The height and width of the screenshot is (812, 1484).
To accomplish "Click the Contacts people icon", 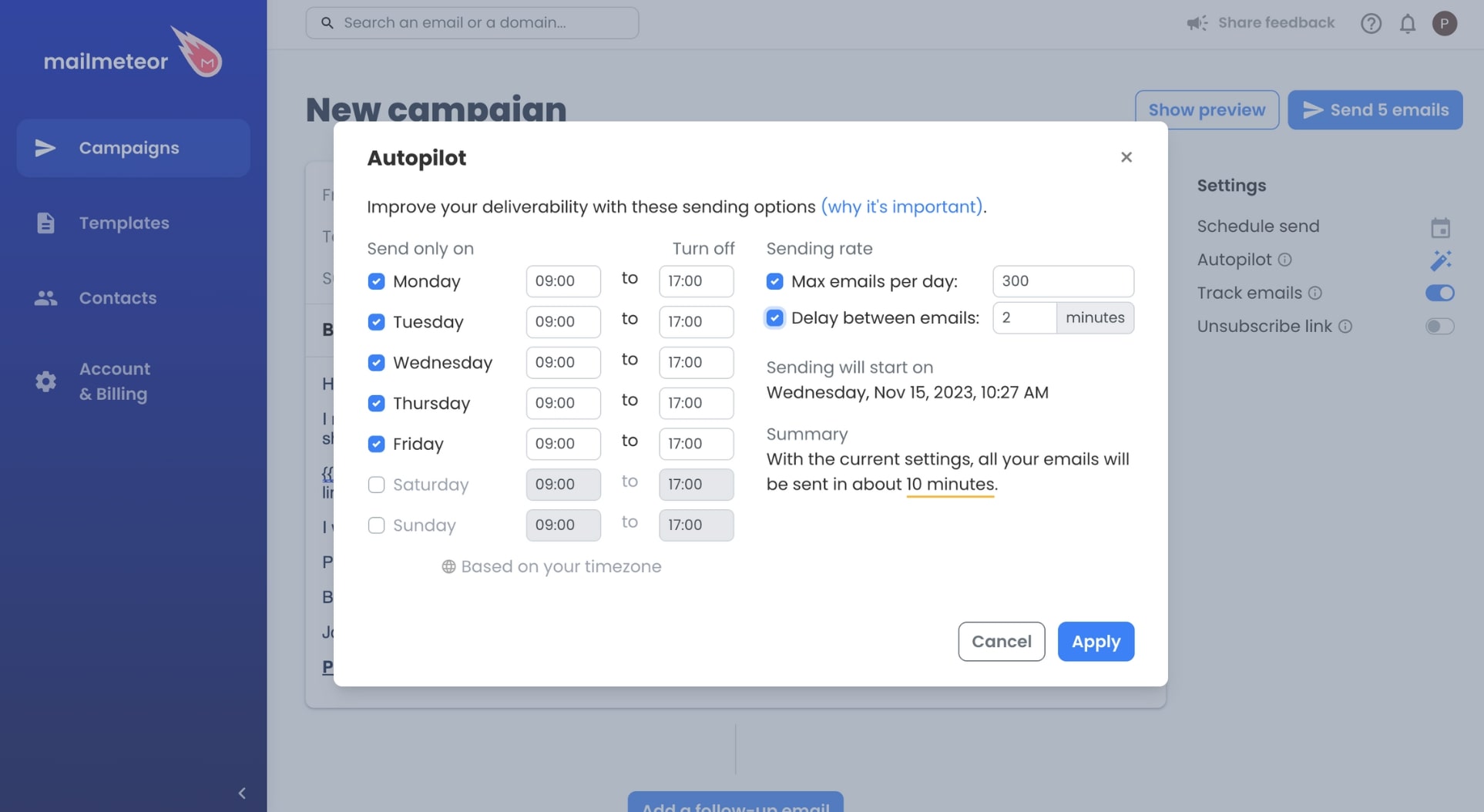I will coord(45,297).
